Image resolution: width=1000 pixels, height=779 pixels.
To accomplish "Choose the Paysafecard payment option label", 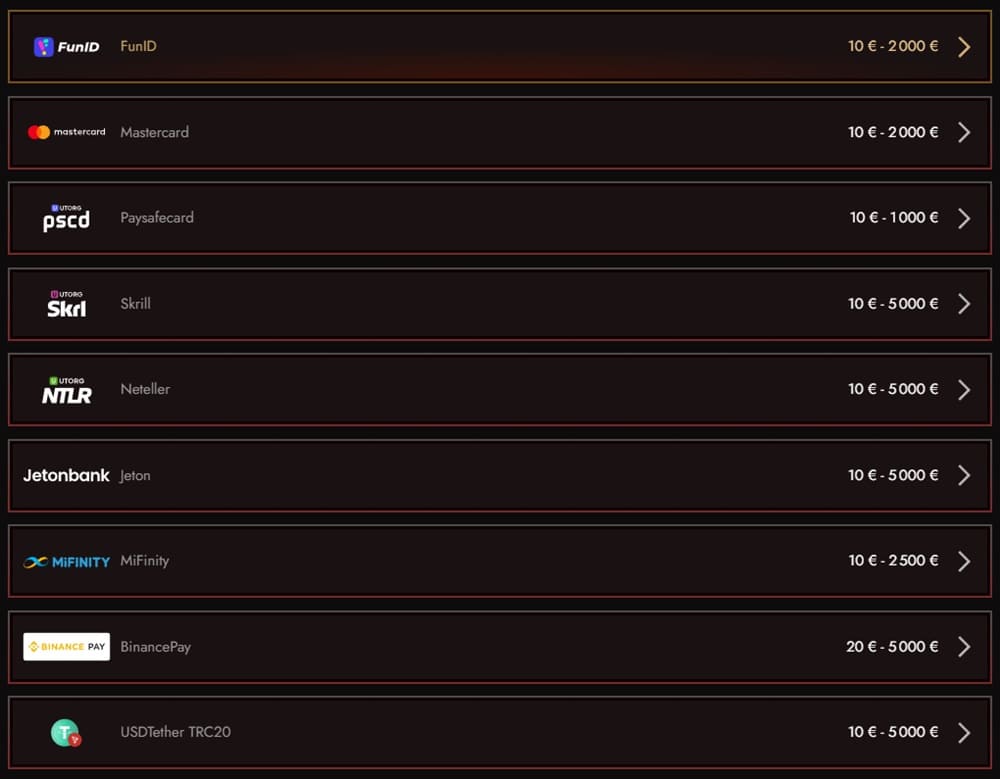I will (x=156, y=218).
